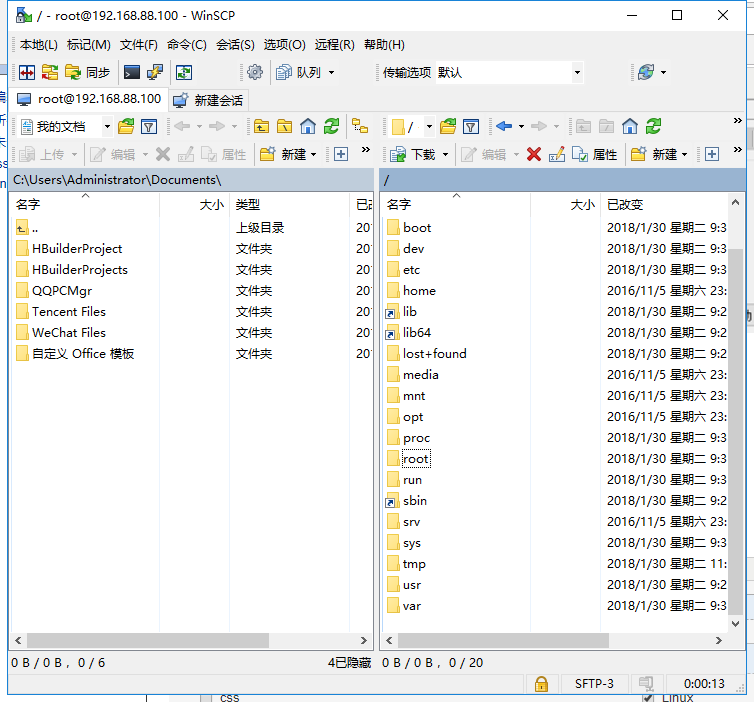Open the 帮助(H) menu
This screenshot has height=702, width=754.
click(x=384, y=45)
